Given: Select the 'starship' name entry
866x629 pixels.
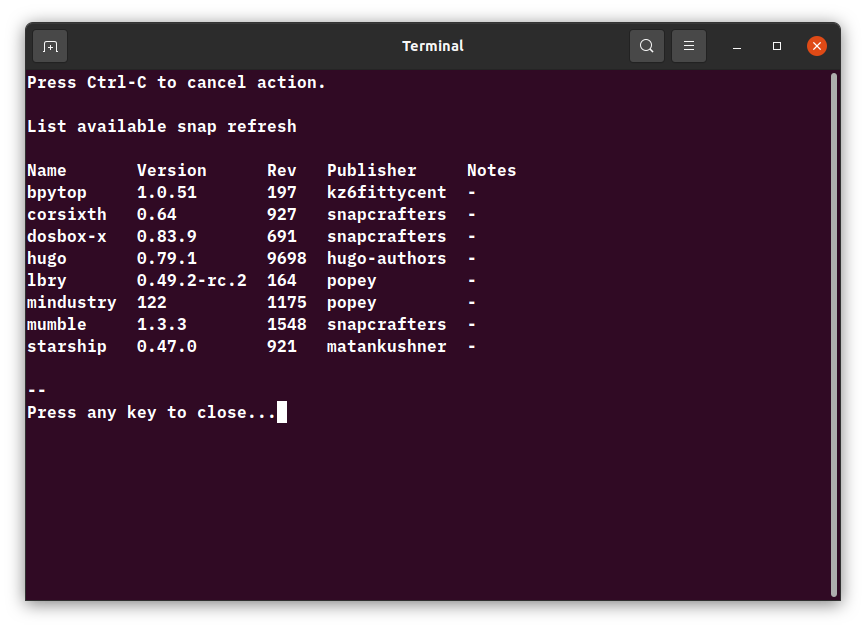Looking at the screenshot, I should (x=67, y=347).
